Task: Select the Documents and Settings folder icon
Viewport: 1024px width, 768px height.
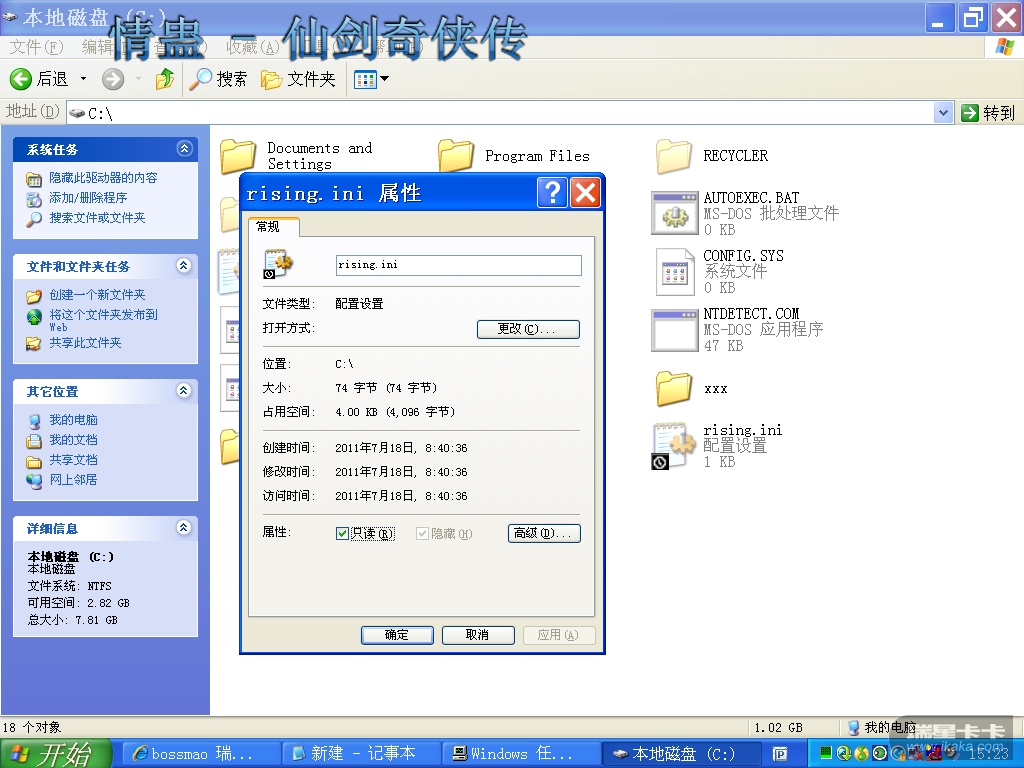Action: pos(238,156)
